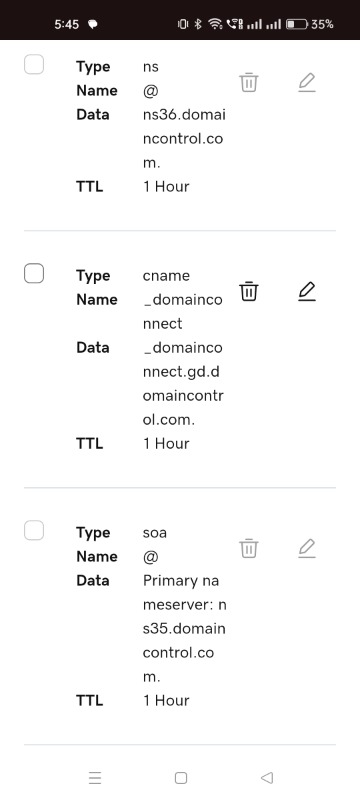Tap the Primary nameserver SOA data text
This screenshot has height=800, width=360.
[185, 629]
